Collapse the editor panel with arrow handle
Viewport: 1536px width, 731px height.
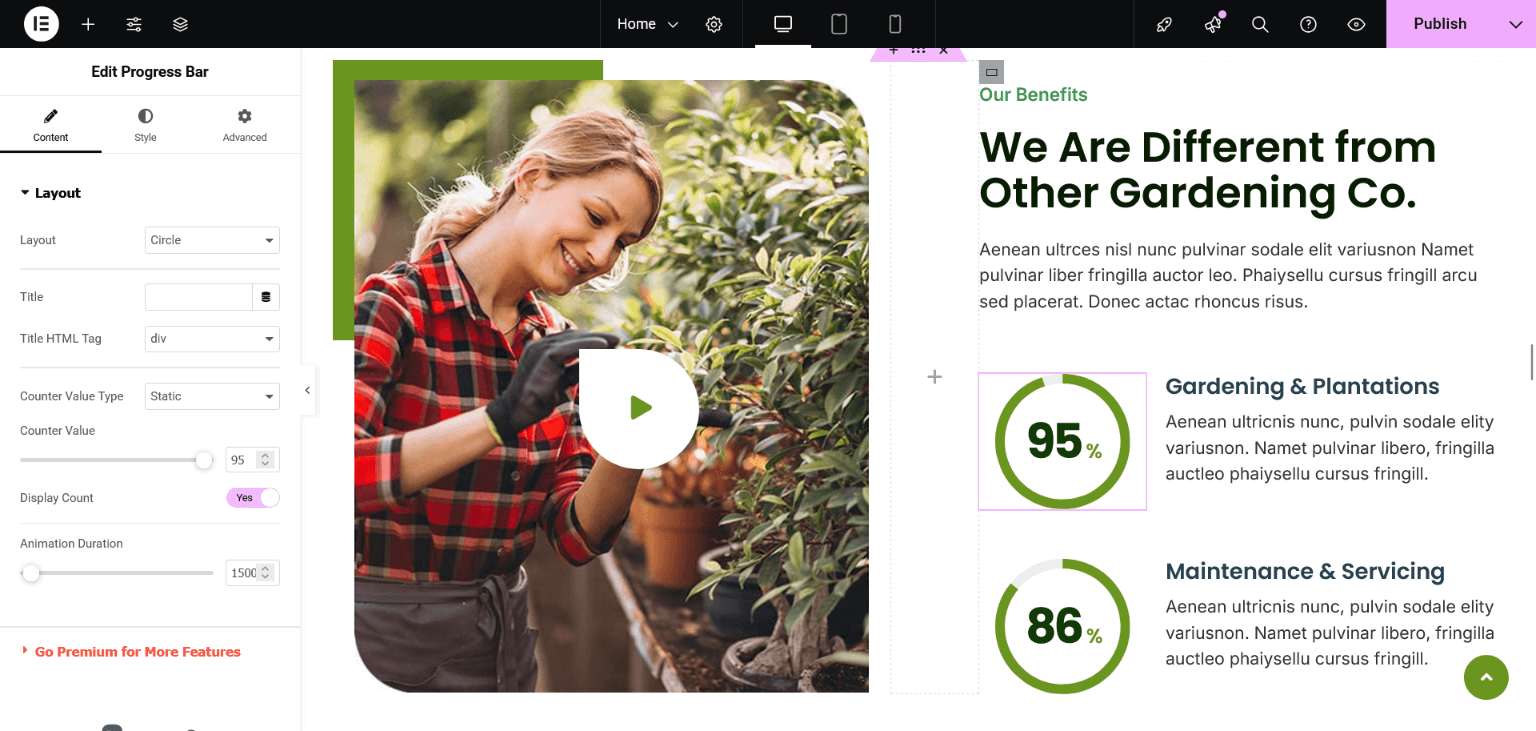308,390
